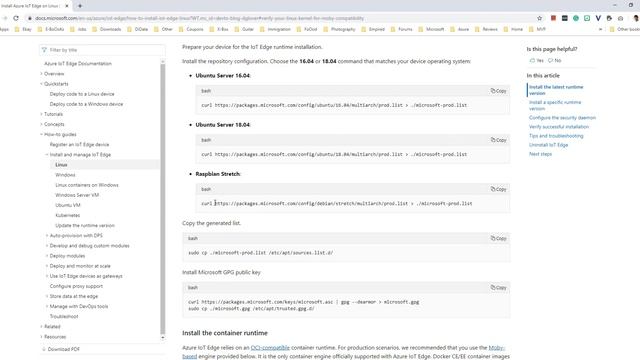Click the browser address bar URL
This screenshot has height=360, width=640.
tap(199, 18)
